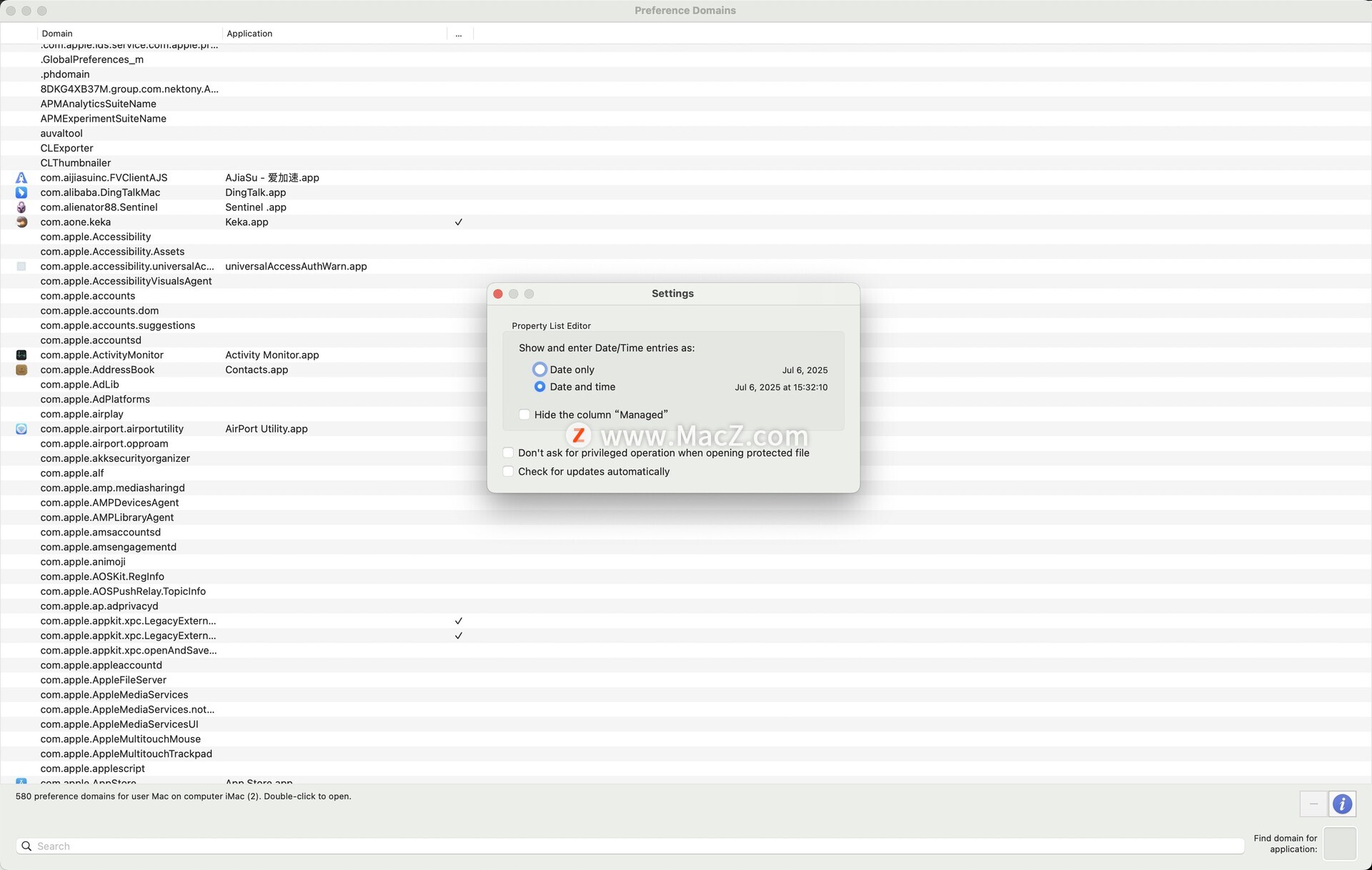Click the AJiaSu app icon in domain list
The image size is (1372, 870).
(21, 178)
